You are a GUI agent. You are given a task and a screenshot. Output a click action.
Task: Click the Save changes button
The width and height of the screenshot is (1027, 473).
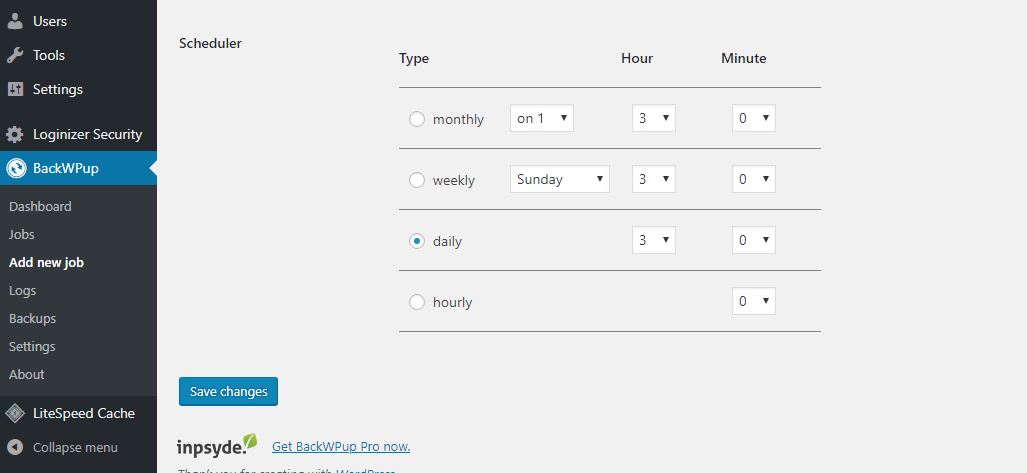228,391
